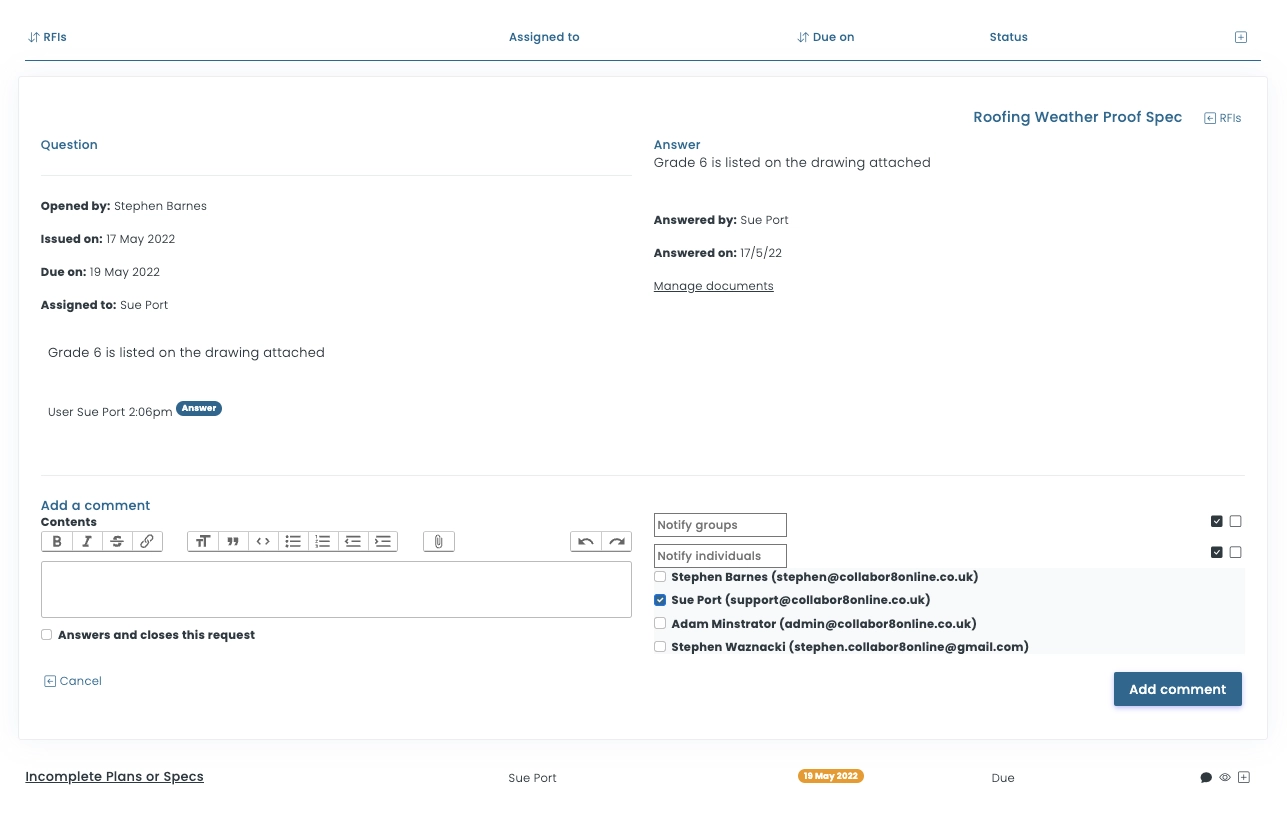
Task: Expand the Incomplete Plans or Specs row
Action: point(1244,777)
